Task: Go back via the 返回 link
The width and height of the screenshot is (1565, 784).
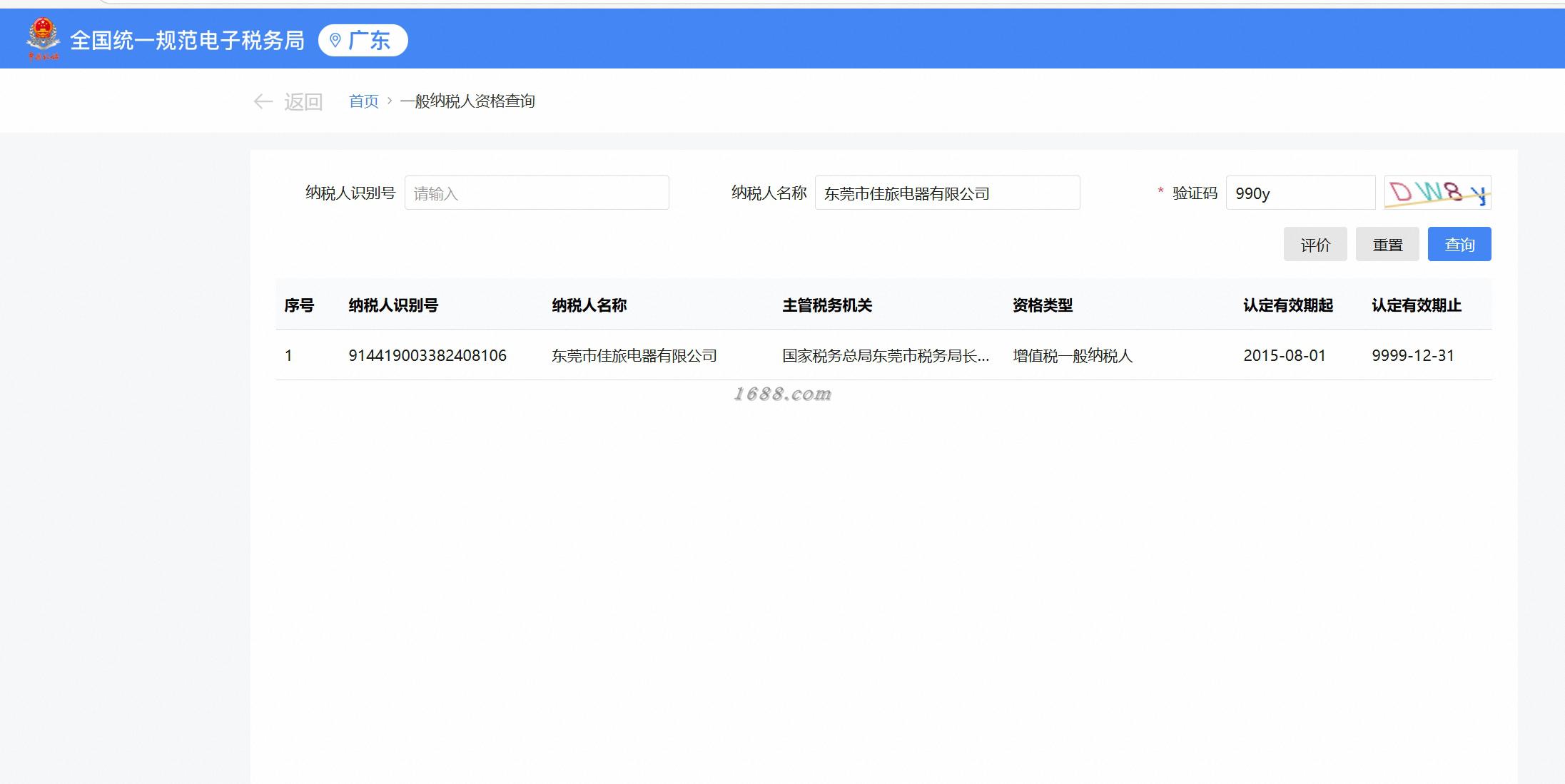Action: click(x=303, y=101)
